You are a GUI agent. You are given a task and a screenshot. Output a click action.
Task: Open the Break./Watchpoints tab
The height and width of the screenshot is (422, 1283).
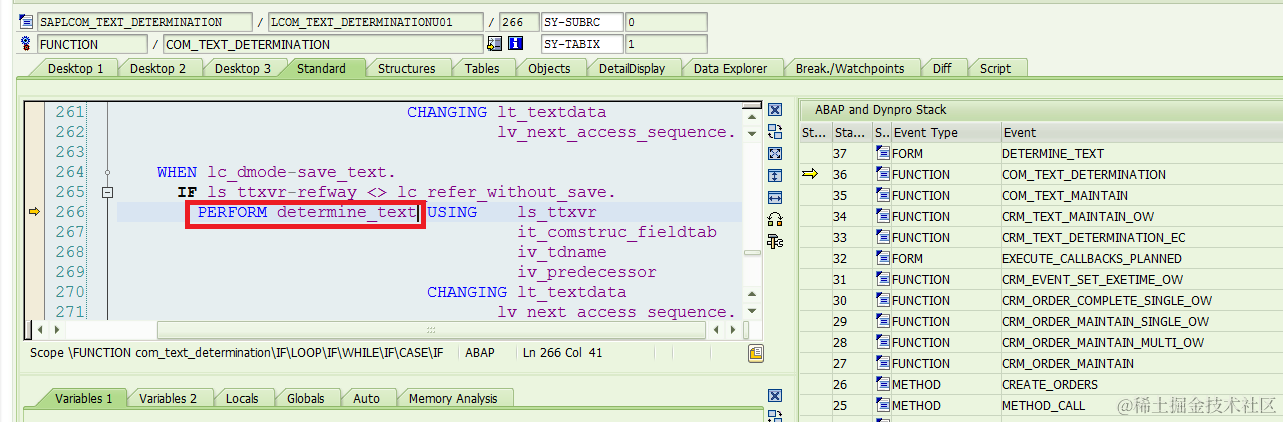pyautogui.click(x=850, y=68)
